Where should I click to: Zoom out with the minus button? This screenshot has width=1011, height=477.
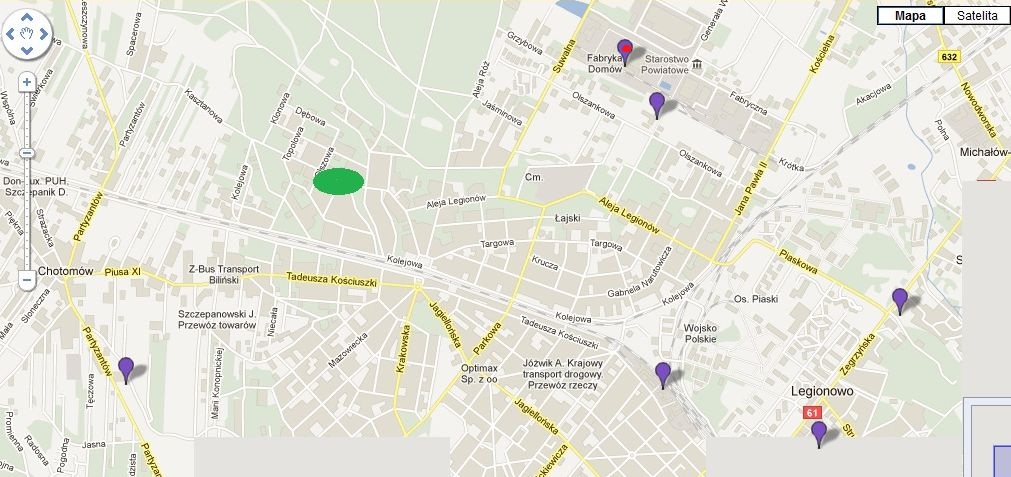(28, 281)
